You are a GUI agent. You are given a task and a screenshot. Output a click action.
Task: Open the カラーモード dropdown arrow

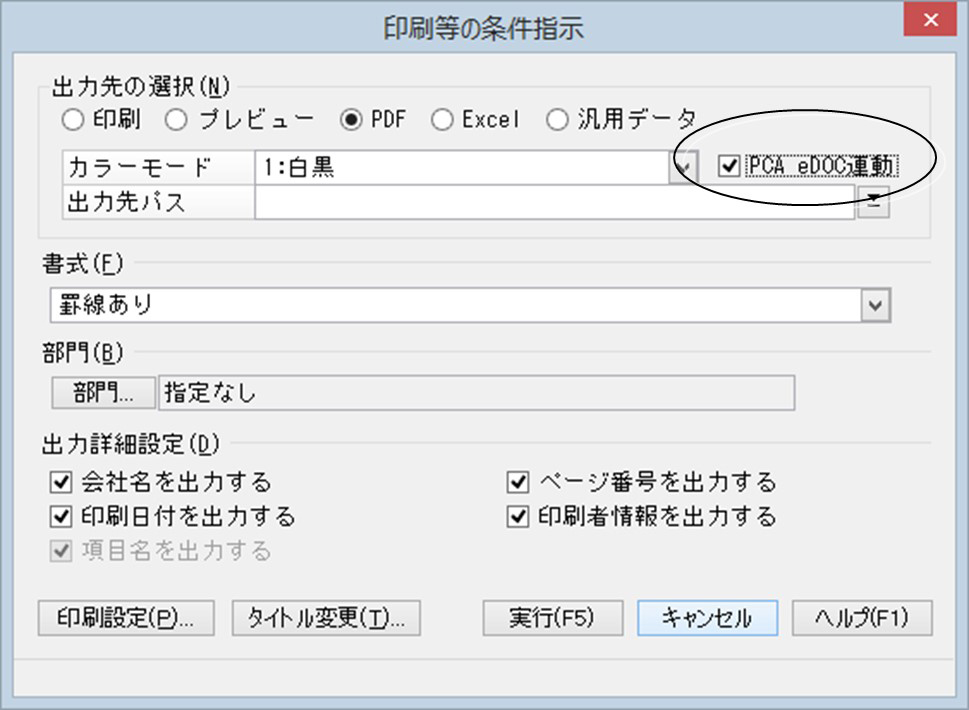tap(683, 167)
